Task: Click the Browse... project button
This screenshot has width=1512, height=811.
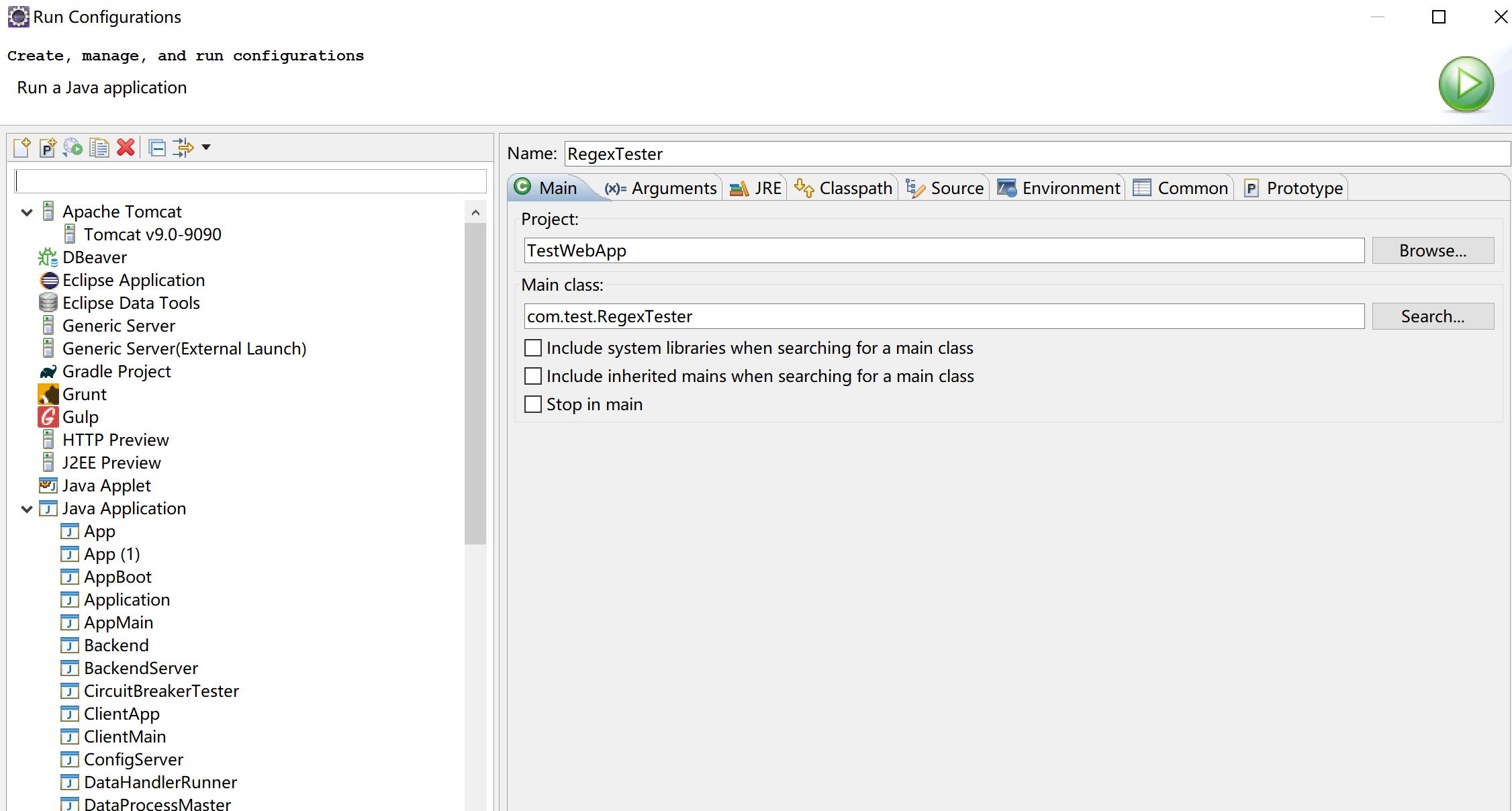Action: [1433, 250]
